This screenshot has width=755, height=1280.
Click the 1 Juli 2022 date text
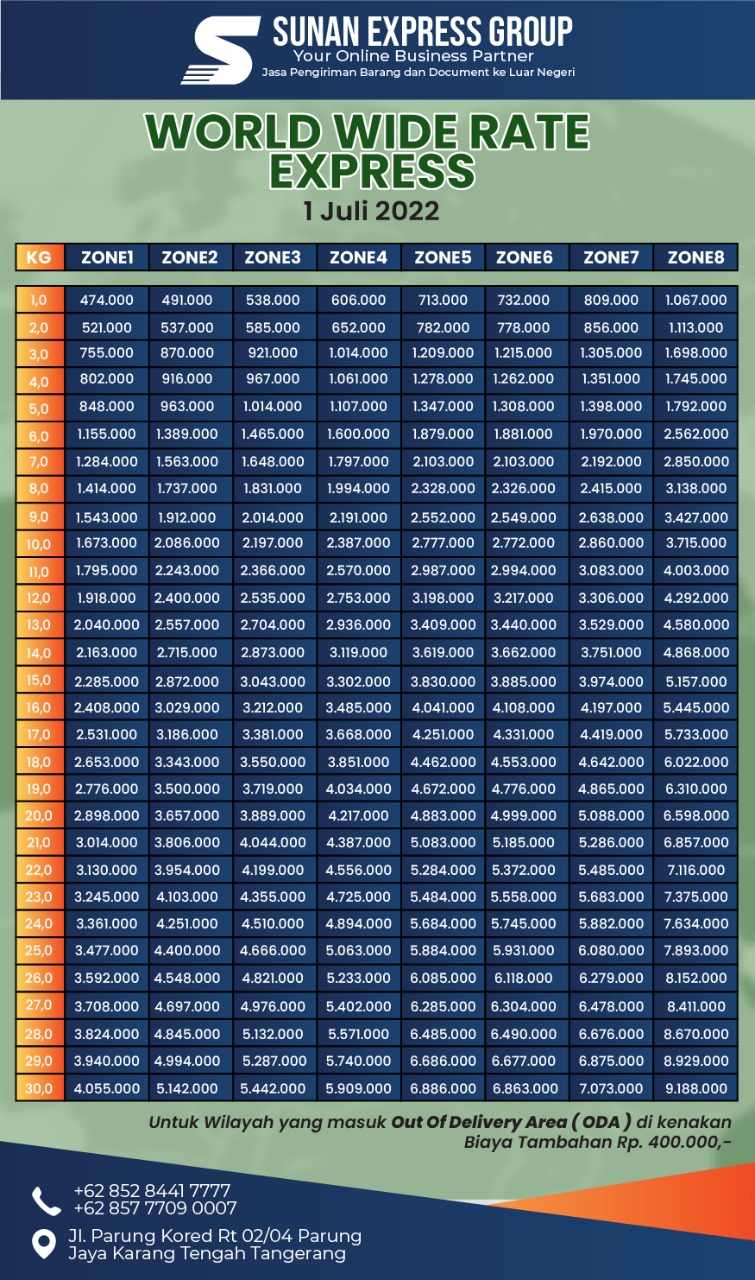tap(371, 211)
